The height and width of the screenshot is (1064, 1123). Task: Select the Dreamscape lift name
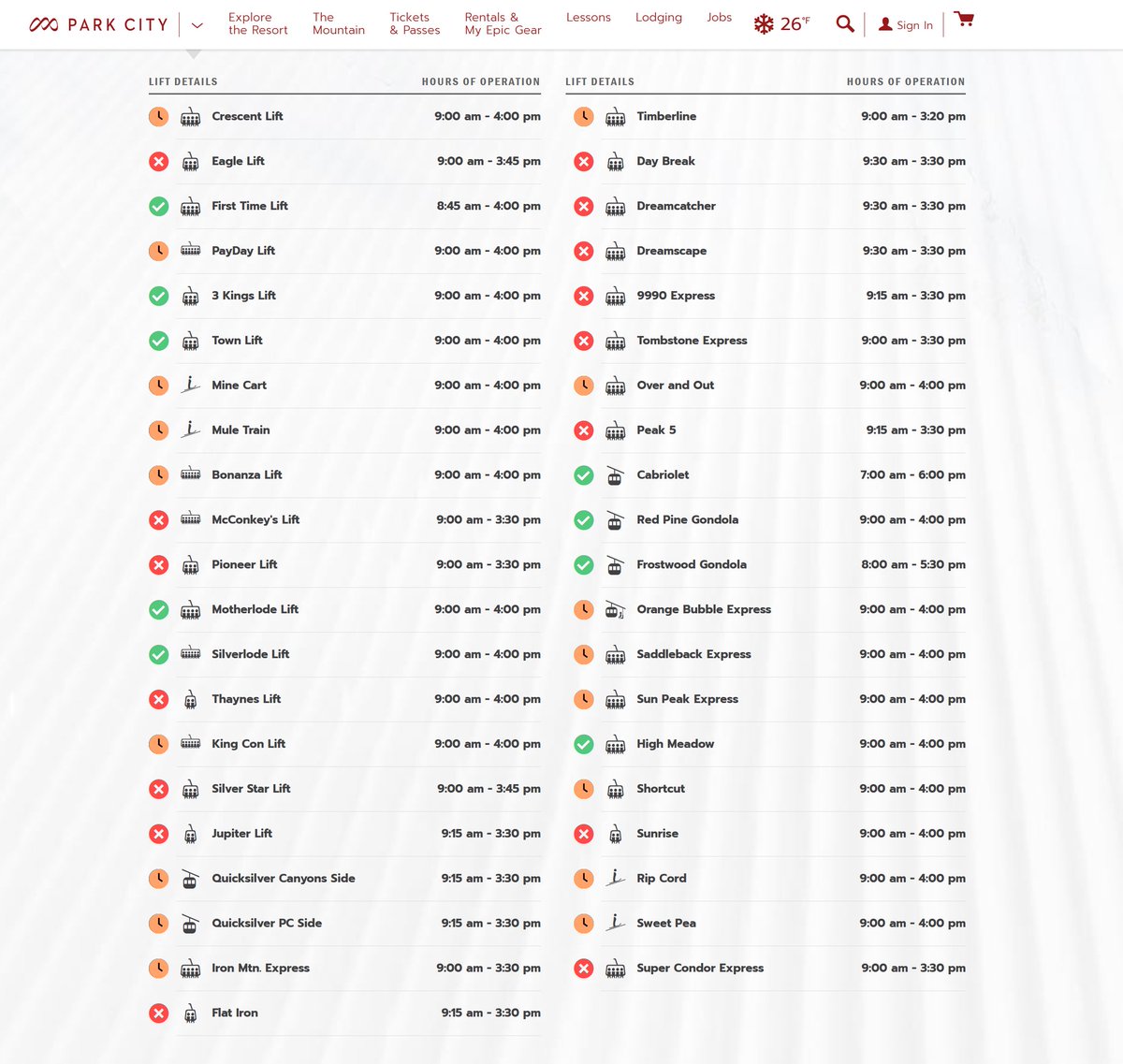pos(672,251)
